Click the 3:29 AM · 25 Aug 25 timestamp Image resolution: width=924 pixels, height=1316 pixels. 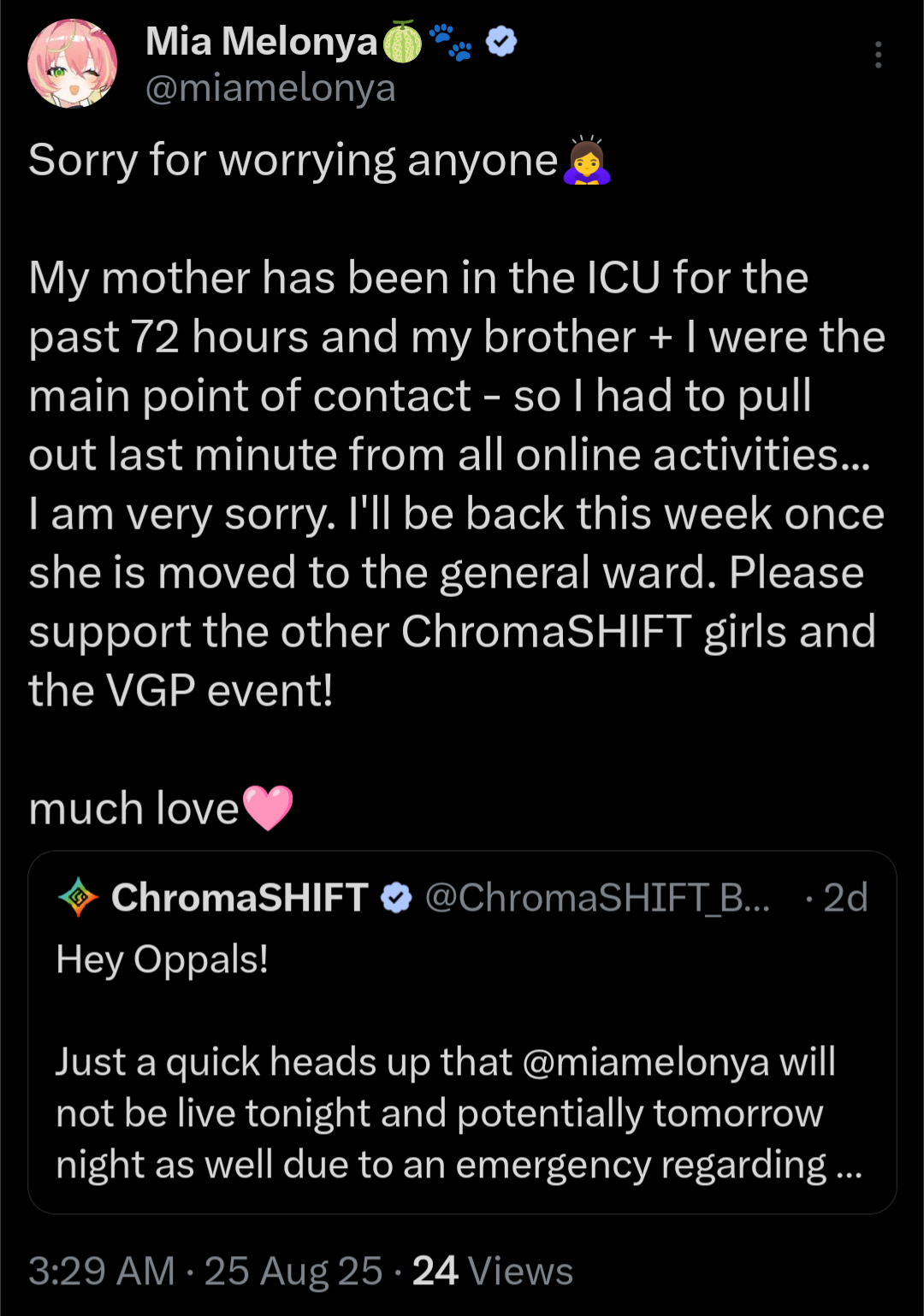pyautogui.click(x=205, y=1271)
